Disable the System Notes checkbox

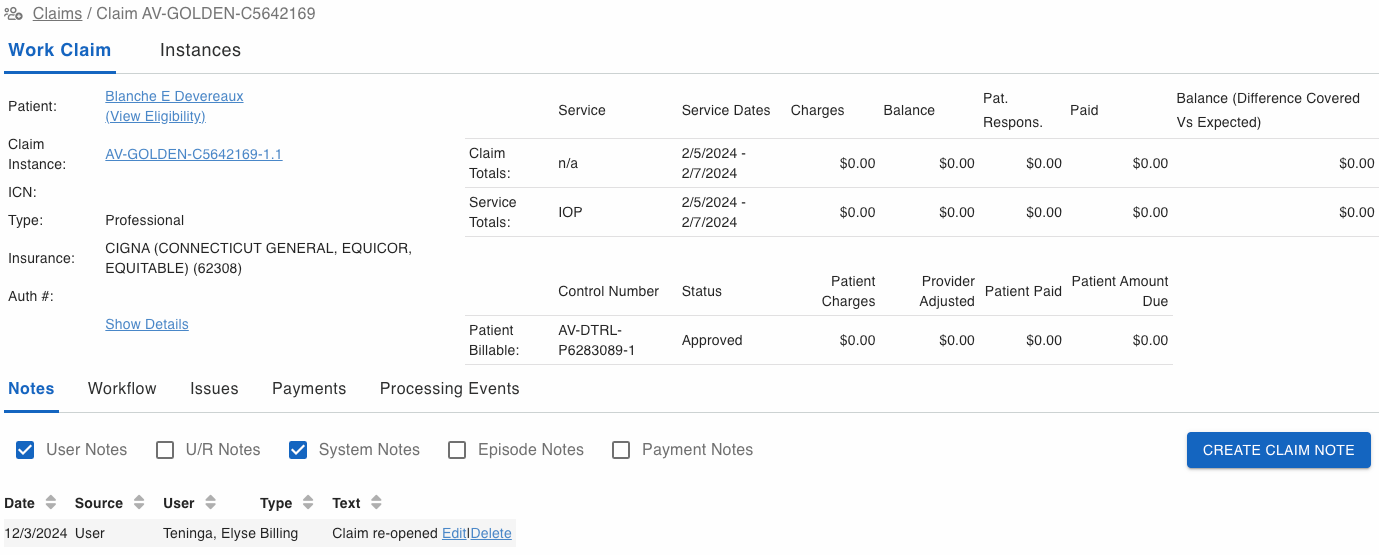click(298, 450)
